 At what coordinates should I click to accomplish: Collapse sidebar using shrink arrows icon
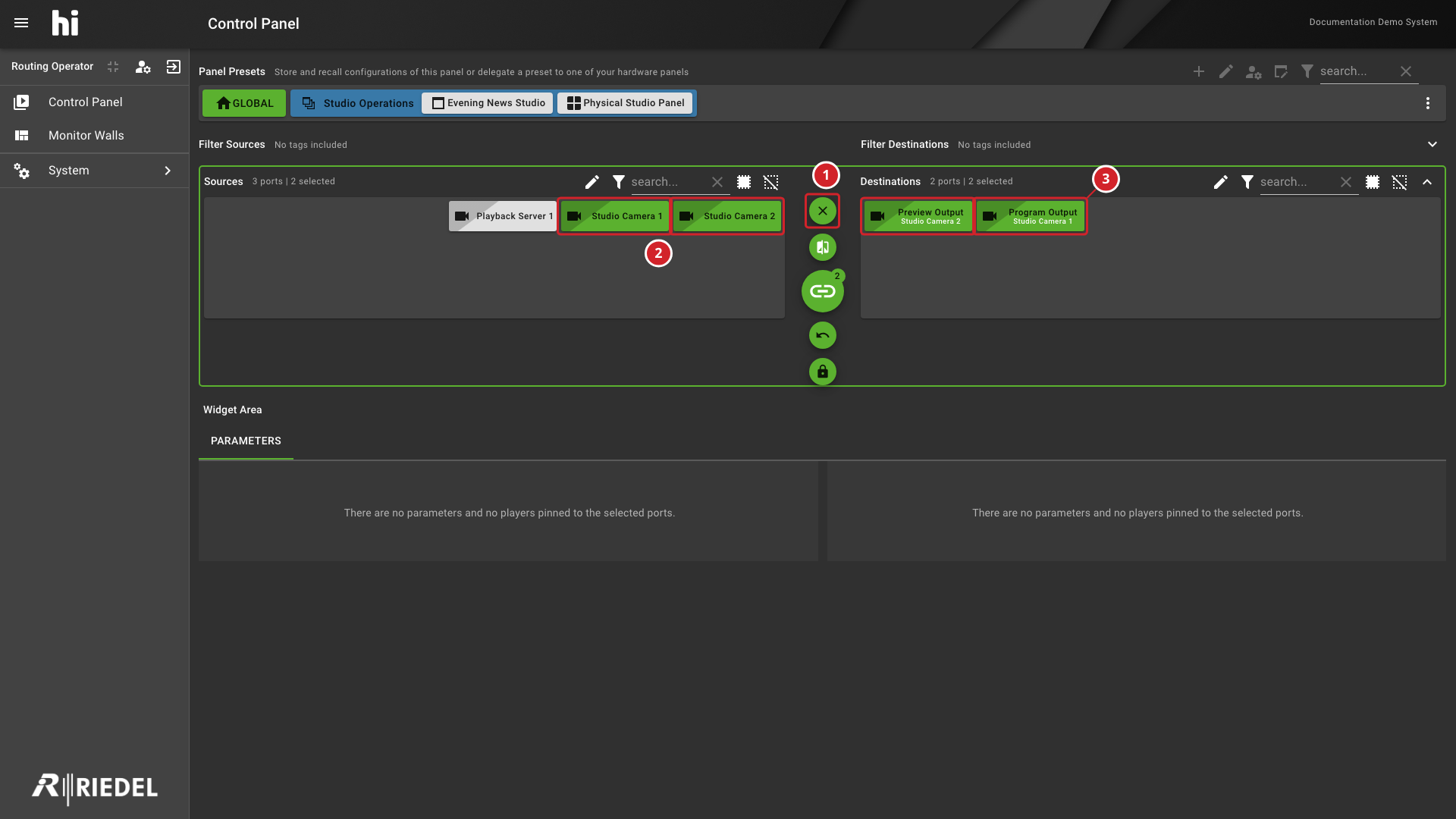(113, 67)
